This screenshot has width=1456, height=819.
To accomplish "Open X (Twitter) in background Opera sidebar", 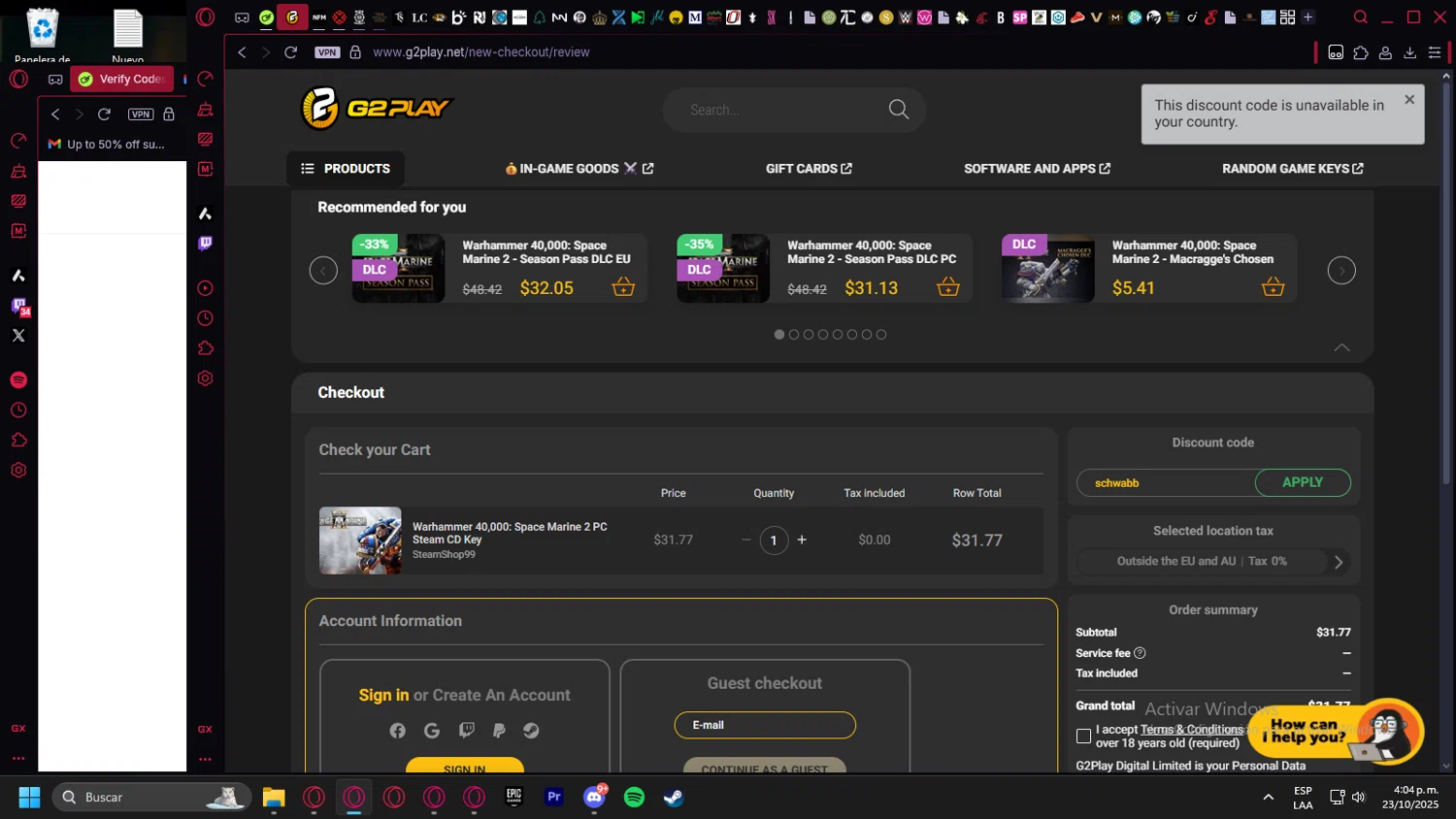I will tap(18, 336).
